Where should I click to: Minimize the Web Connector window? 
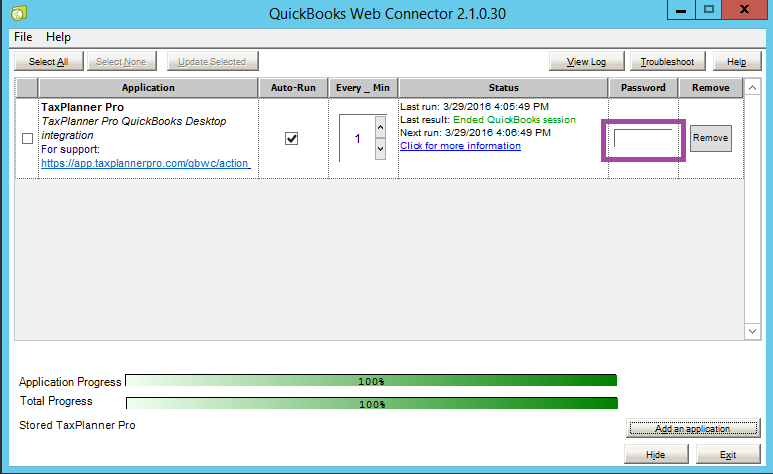[681, 10]
